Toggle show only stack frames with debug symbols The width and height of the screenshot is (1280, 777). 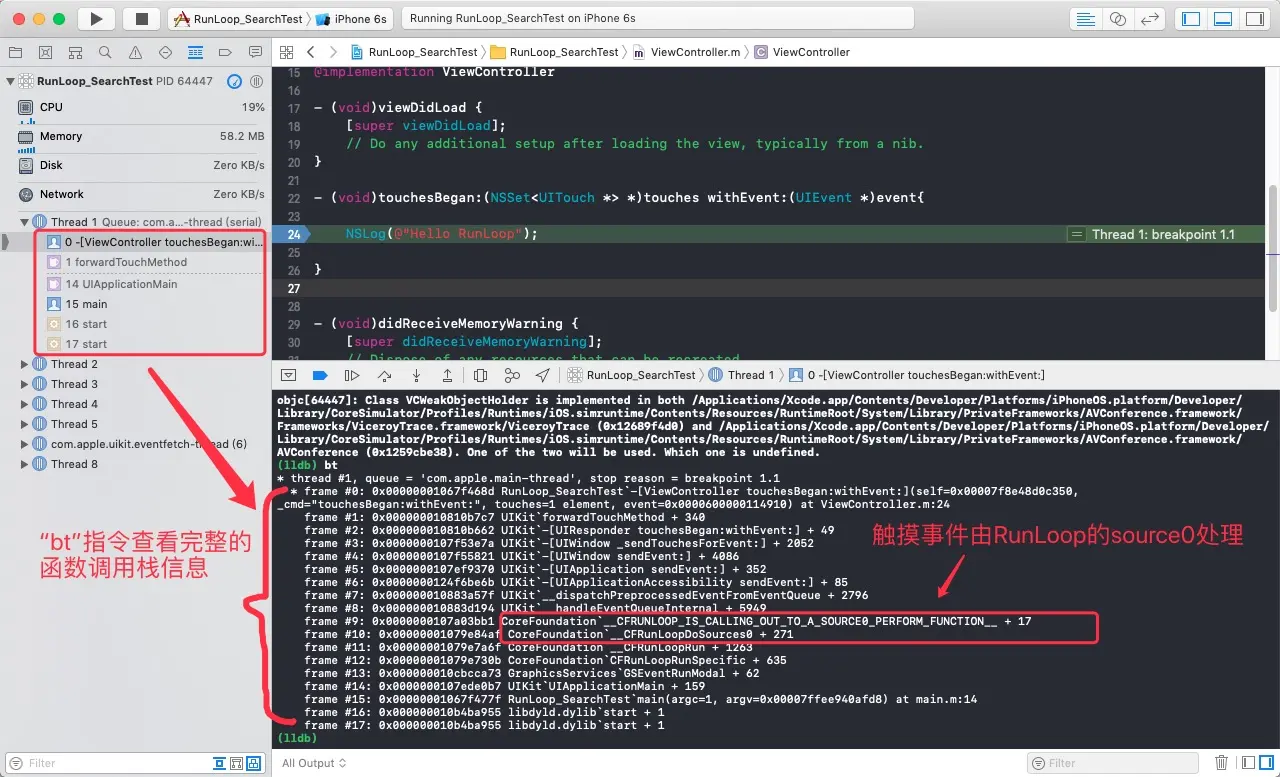coord(220,763)
